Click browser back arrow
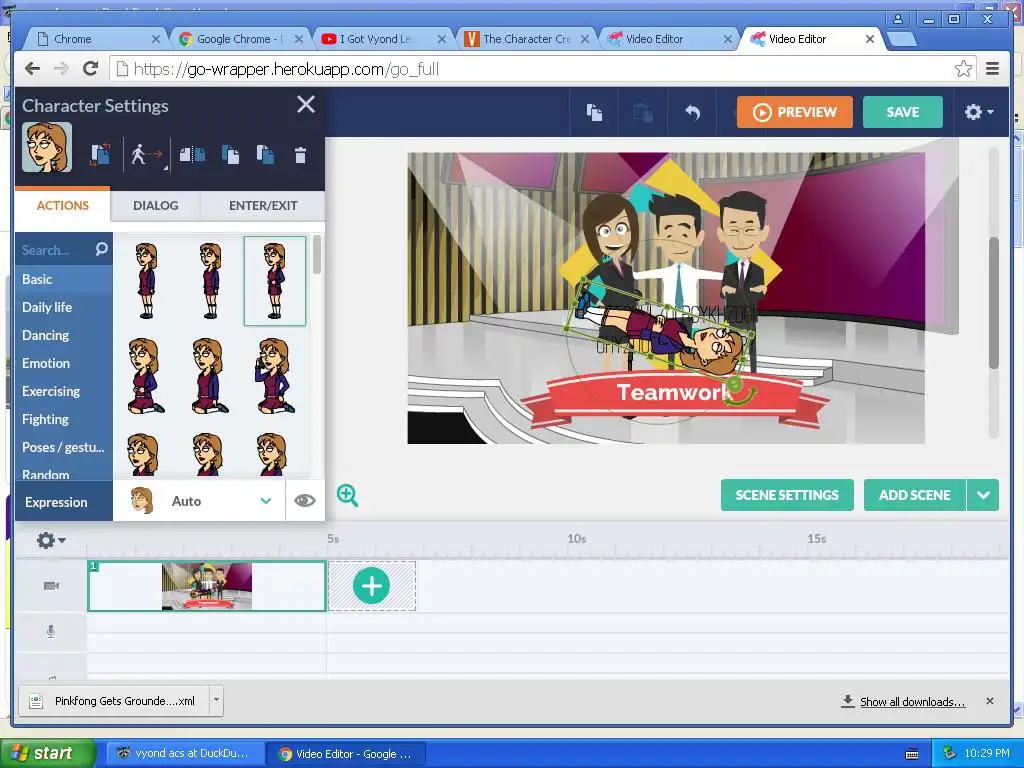 [32, 69]
